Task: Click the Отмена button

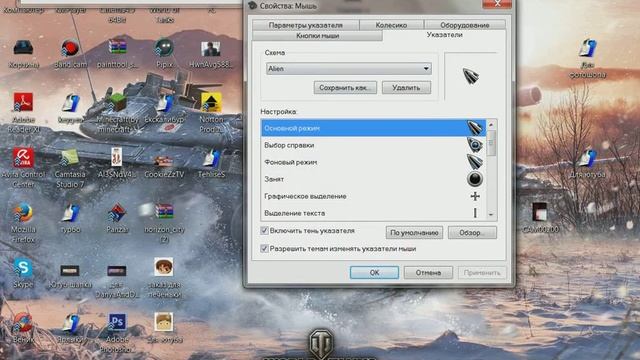Action: (x=428, y=273)
